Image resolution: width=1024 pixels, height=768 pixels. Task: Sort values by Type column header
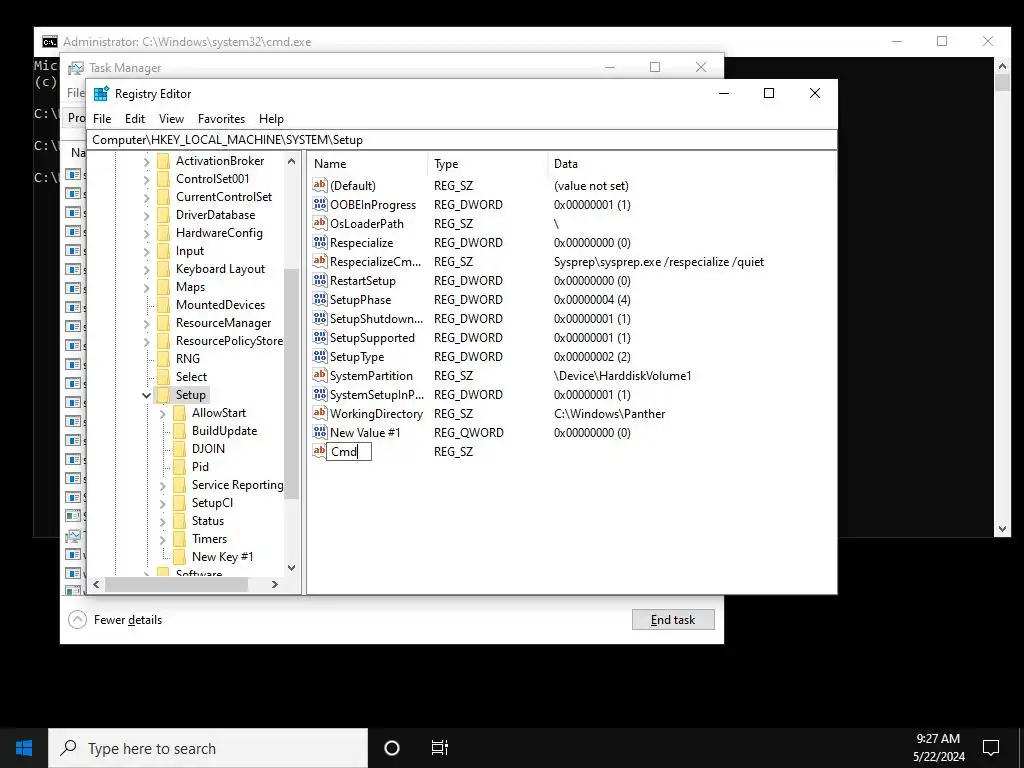487,164
